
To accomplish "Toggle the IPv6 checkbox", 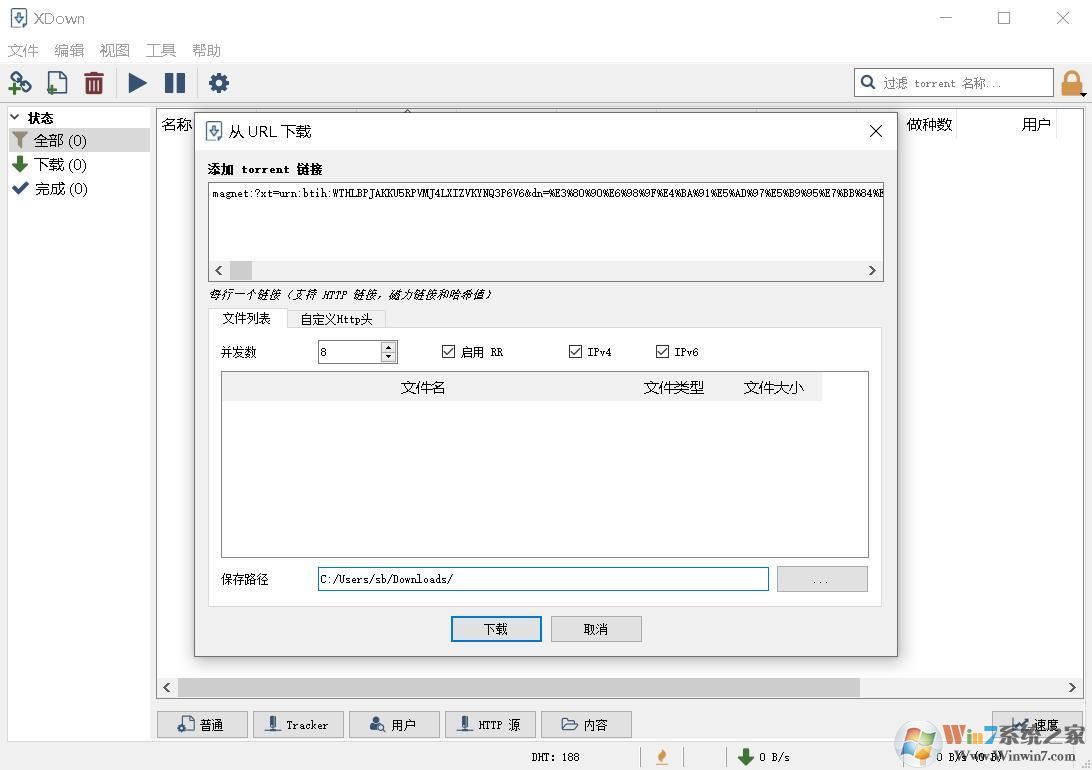I will (x=662, y=352).
